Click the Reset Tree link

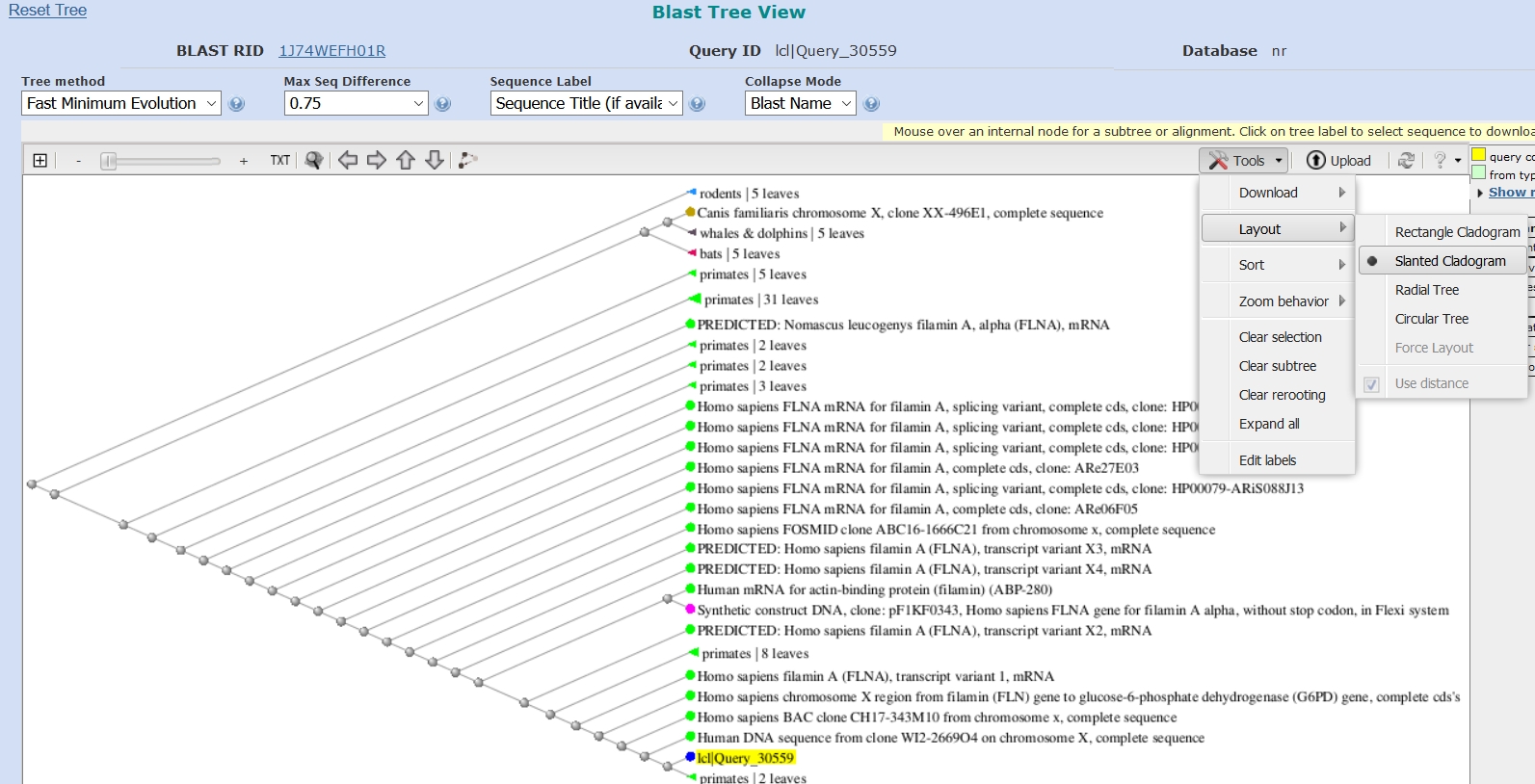tap(47, 11)
